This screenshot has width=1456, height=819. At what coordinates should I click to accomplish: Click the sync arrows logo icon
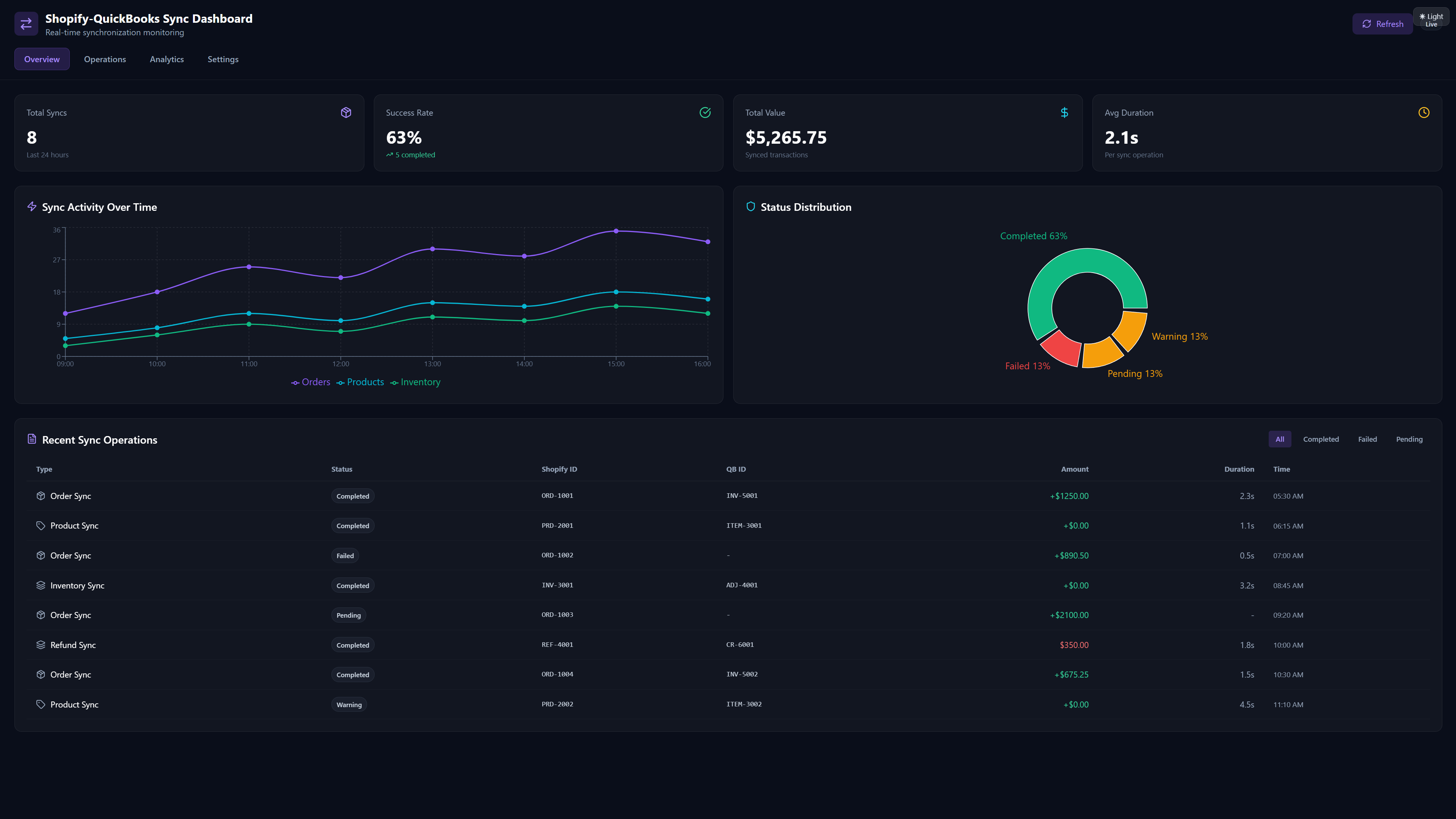26,24
